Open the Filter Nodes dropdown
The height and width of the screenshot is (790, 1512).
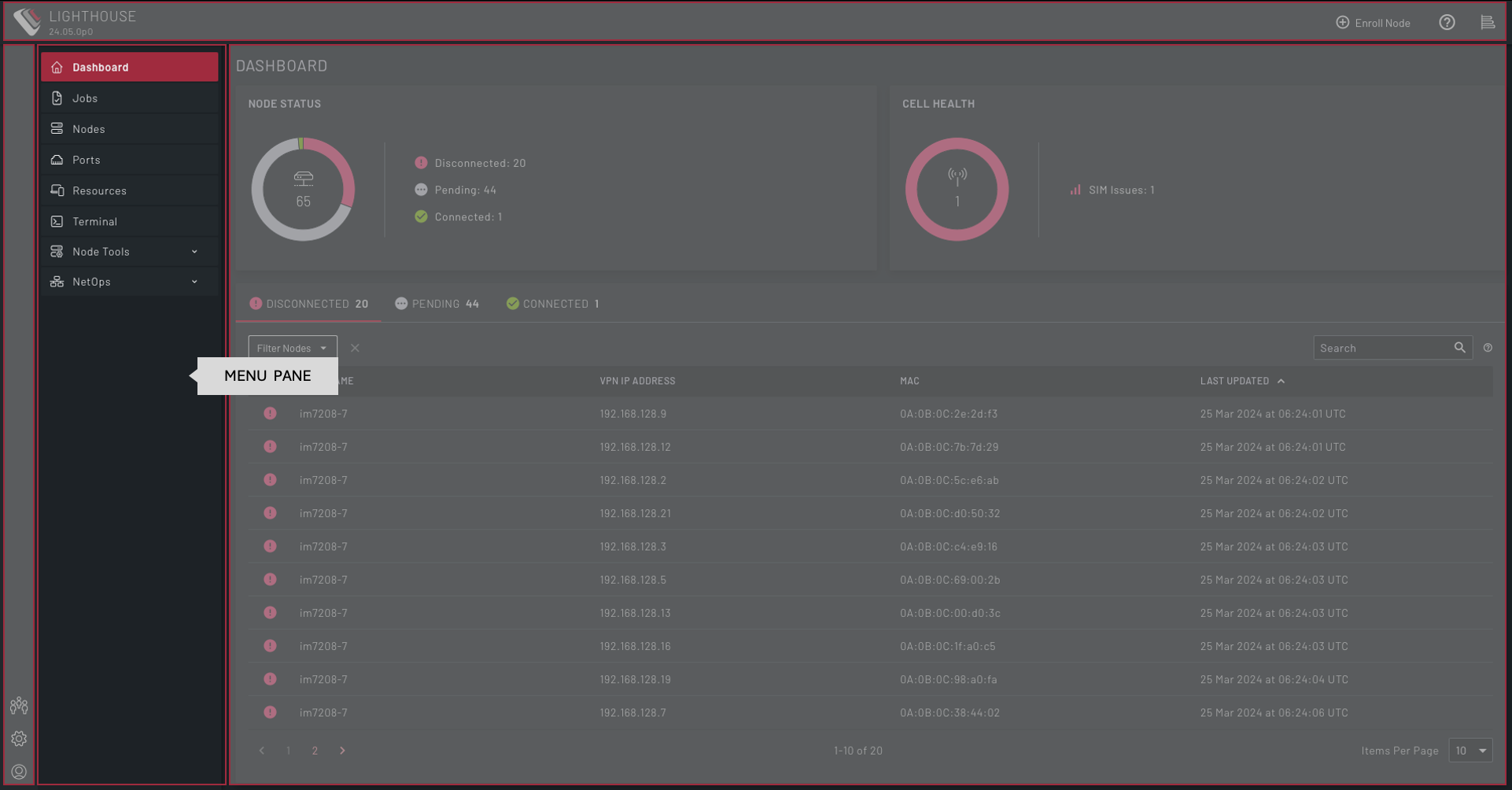click(292, 348)
